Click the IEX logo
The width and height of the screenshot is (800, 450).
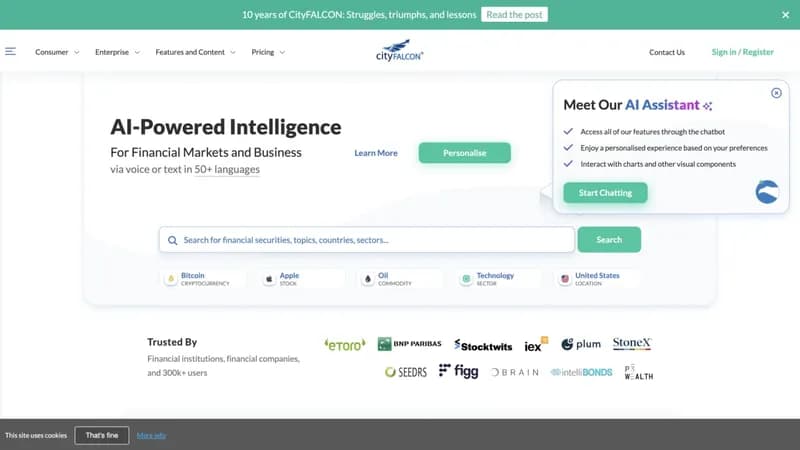click(x=536, y=344)
